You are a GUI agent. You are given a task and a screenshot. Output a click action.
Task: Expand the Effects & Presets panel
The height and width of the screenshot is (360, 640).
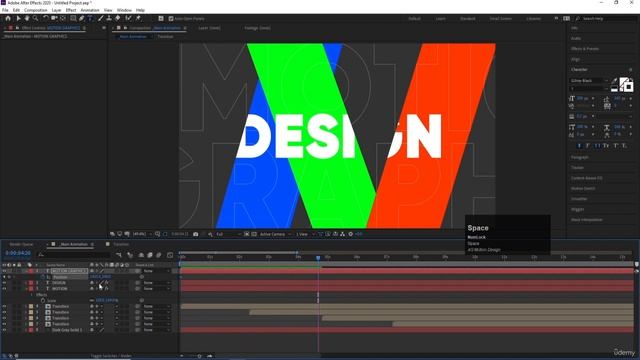(585, 49)
